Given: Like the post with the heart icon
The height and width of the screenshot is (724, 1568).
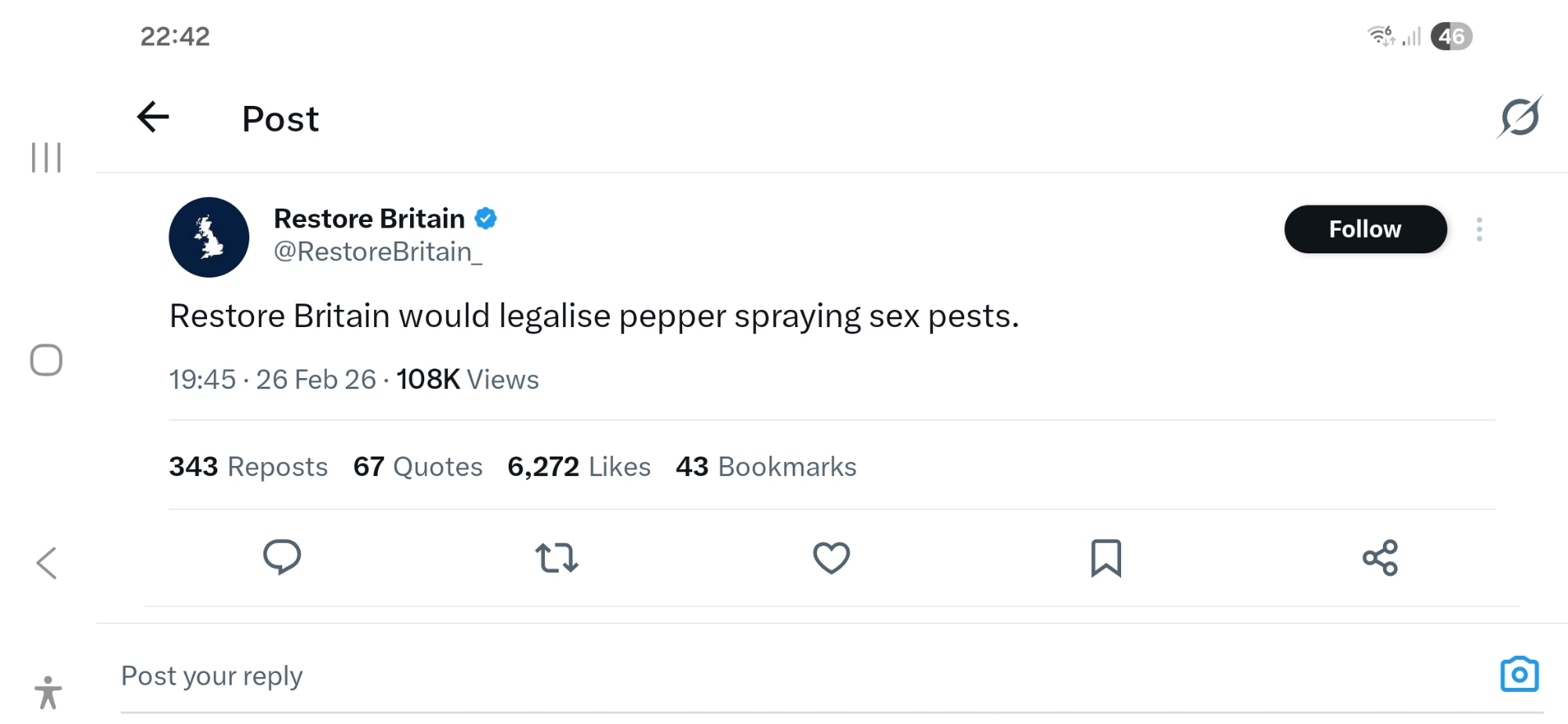Looking at the screenshot, I should 831,558.
